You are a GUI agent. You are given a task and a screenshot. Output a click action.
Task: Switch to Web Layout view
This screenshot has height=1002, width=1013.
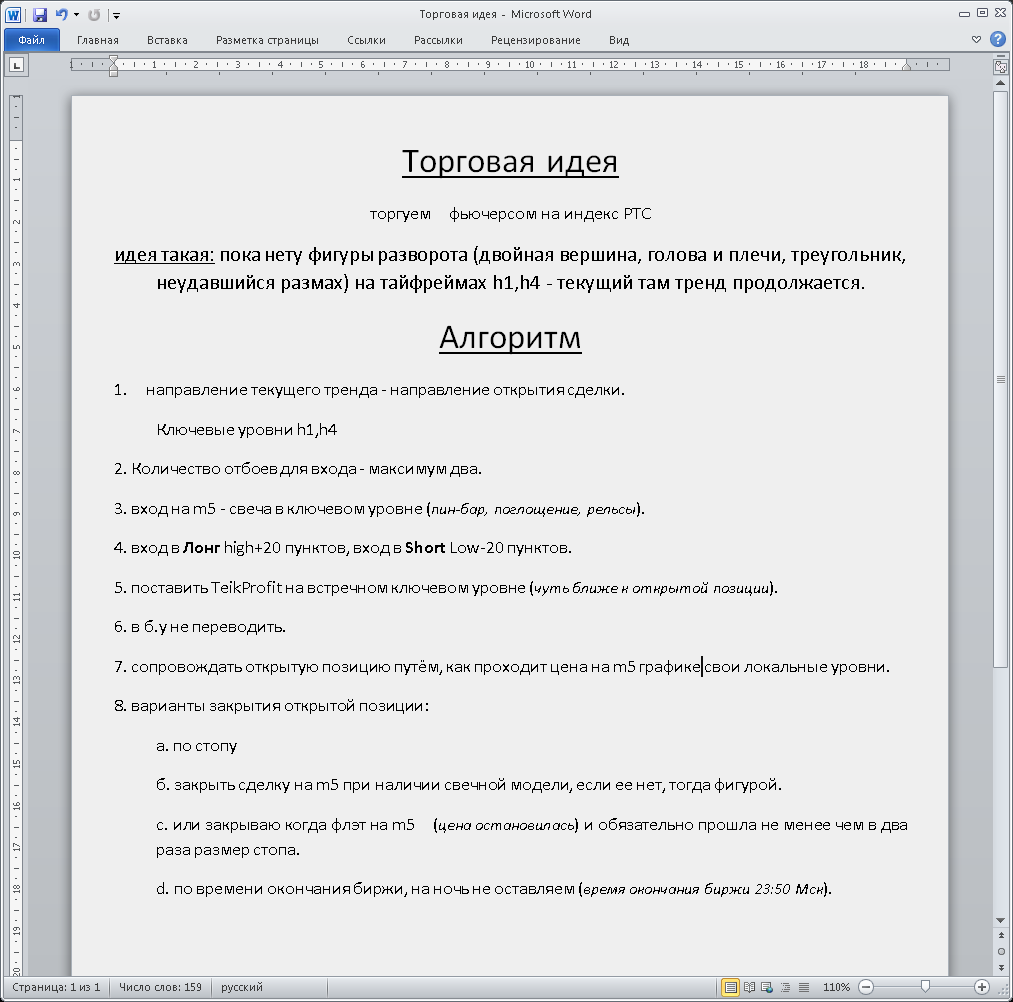pyautogui.click(x=768, y=987)
